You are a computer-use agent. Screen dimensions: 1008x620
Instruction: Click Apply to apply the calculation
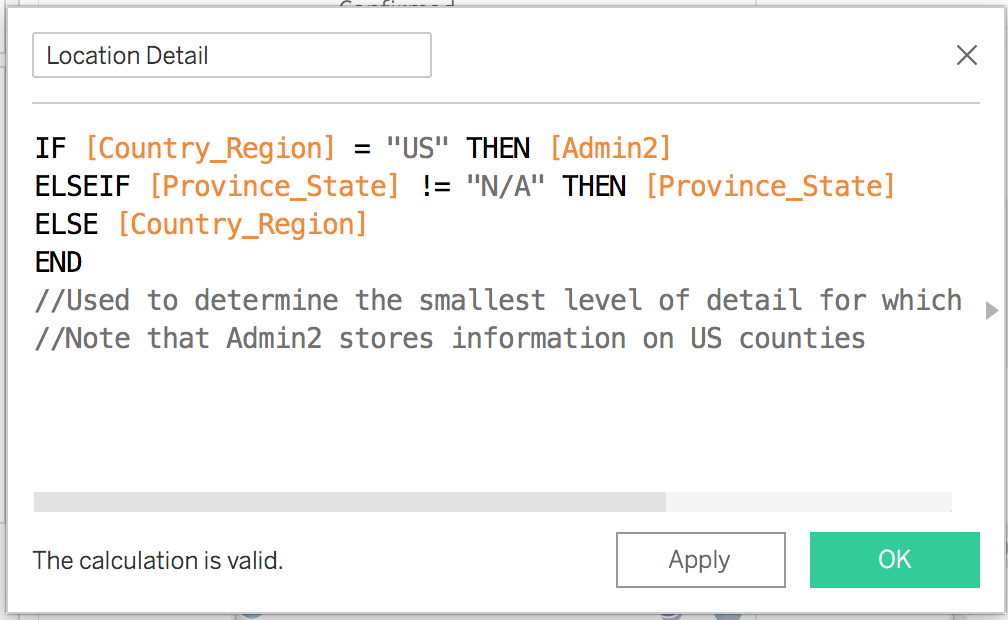[x=700, y=560]
